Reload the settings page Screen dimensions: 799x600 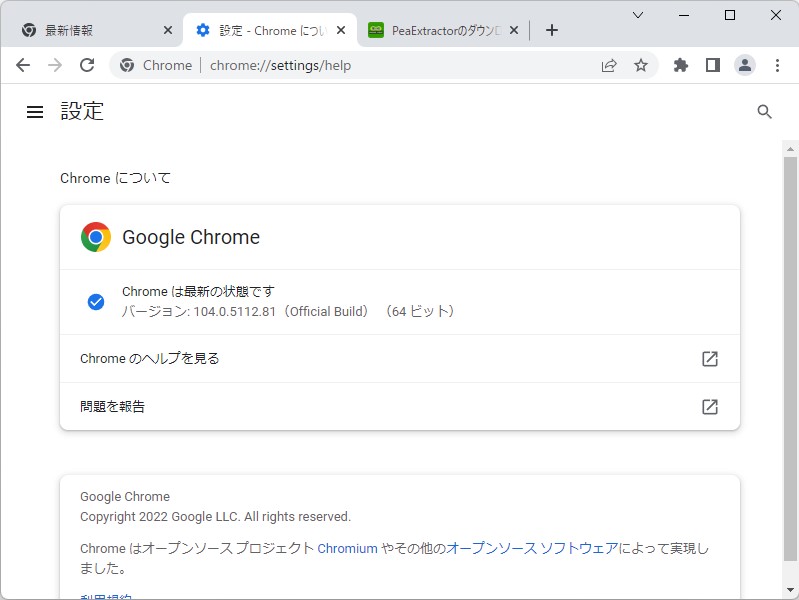click(87, 65)
